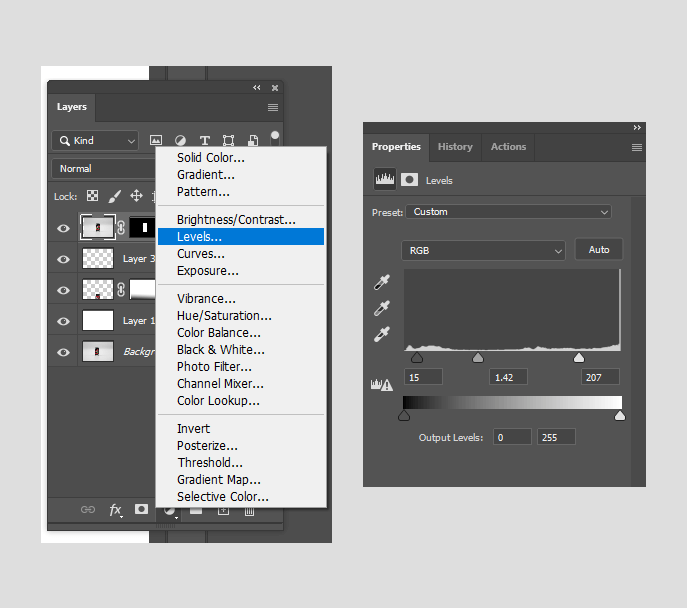Toggle layer filtering on/off switch

point(275,136)
